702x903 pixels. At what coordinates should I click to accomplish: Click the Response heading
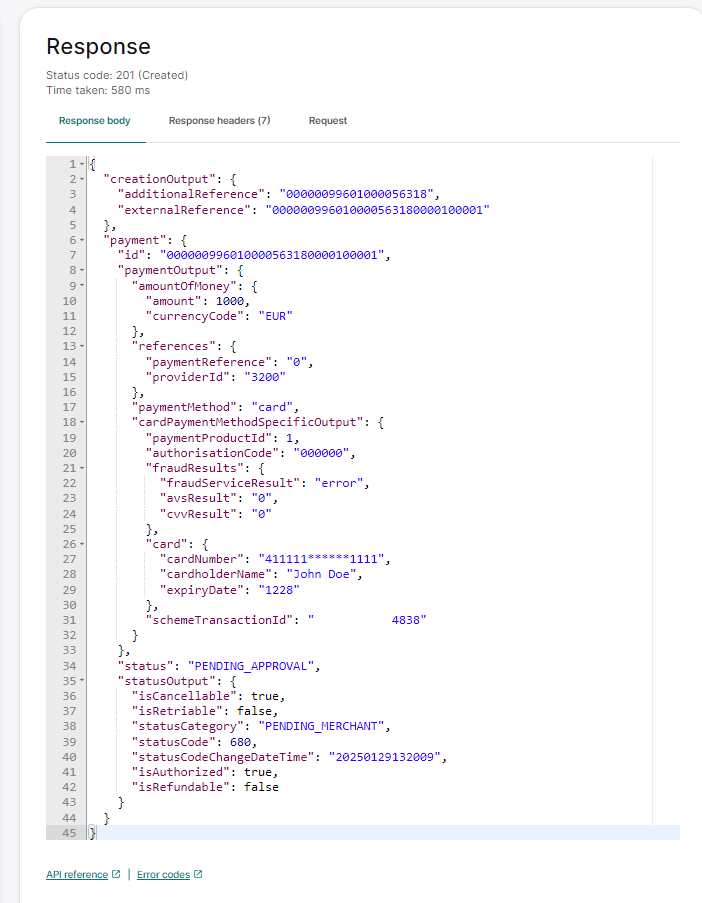(98, 47)
